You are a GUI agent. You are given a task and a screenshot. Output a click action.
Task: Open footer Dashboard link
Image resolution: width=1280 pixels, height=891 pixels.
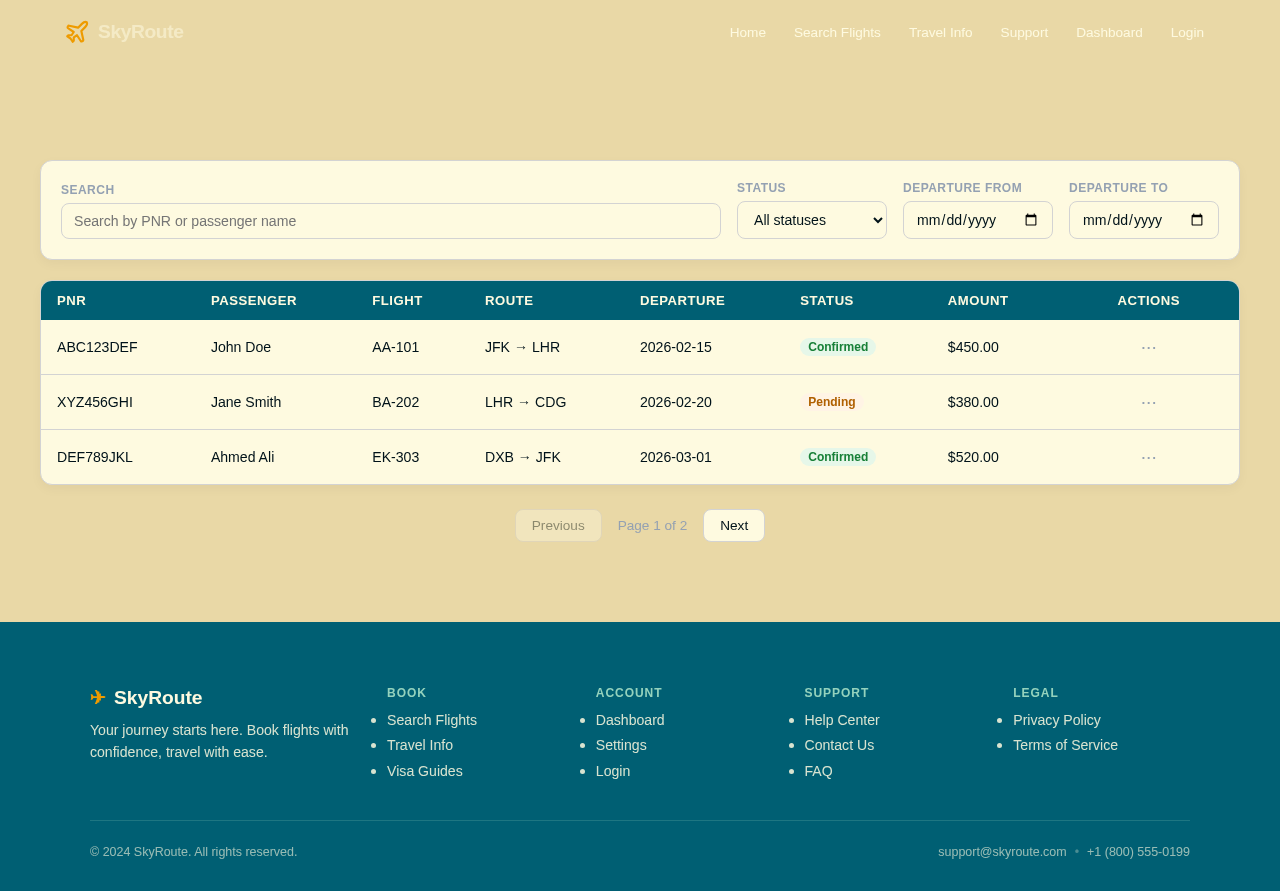pos(630,720)
